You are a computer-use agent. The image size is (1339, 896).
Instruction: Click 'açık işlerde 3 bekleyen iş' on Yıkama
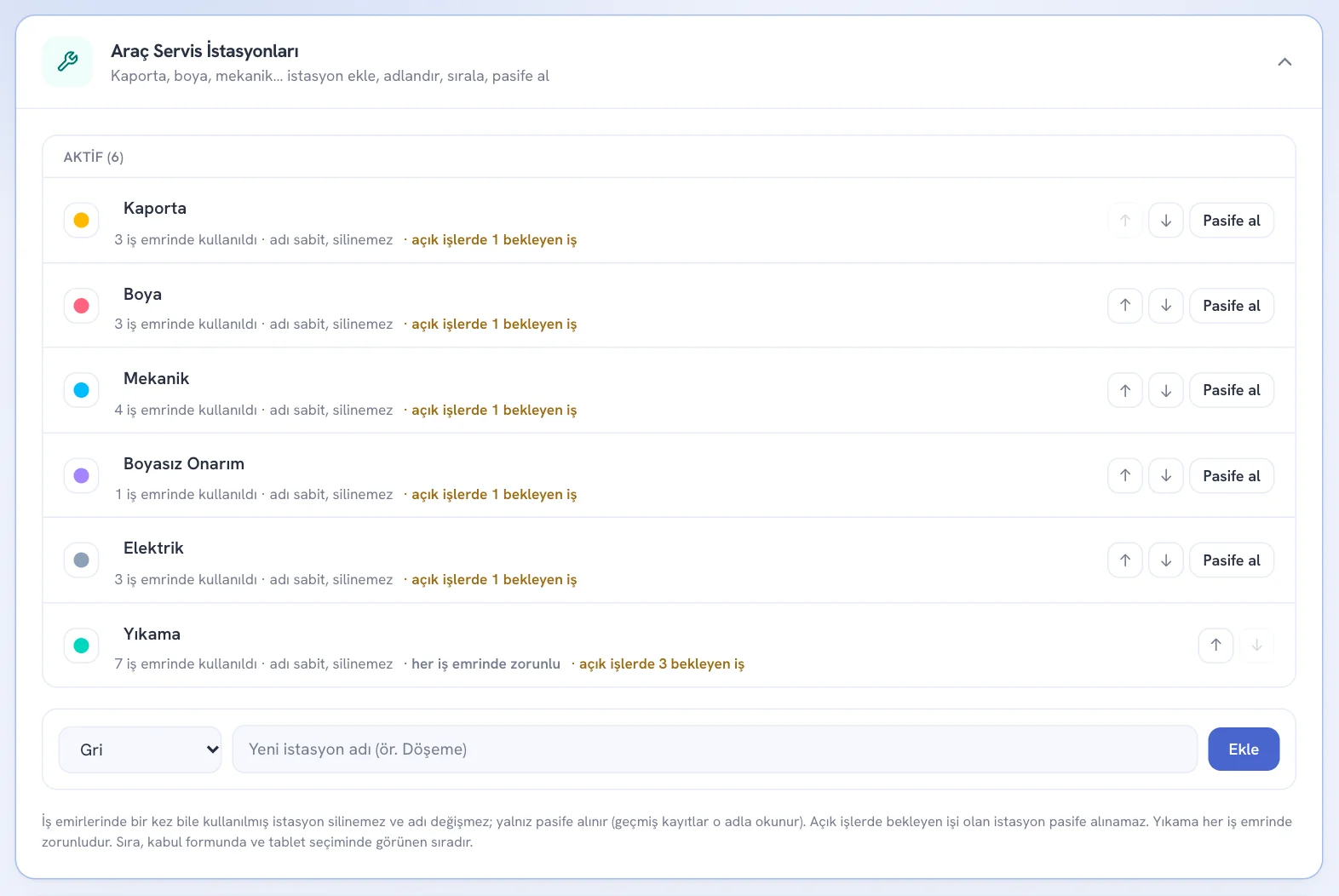662,664
